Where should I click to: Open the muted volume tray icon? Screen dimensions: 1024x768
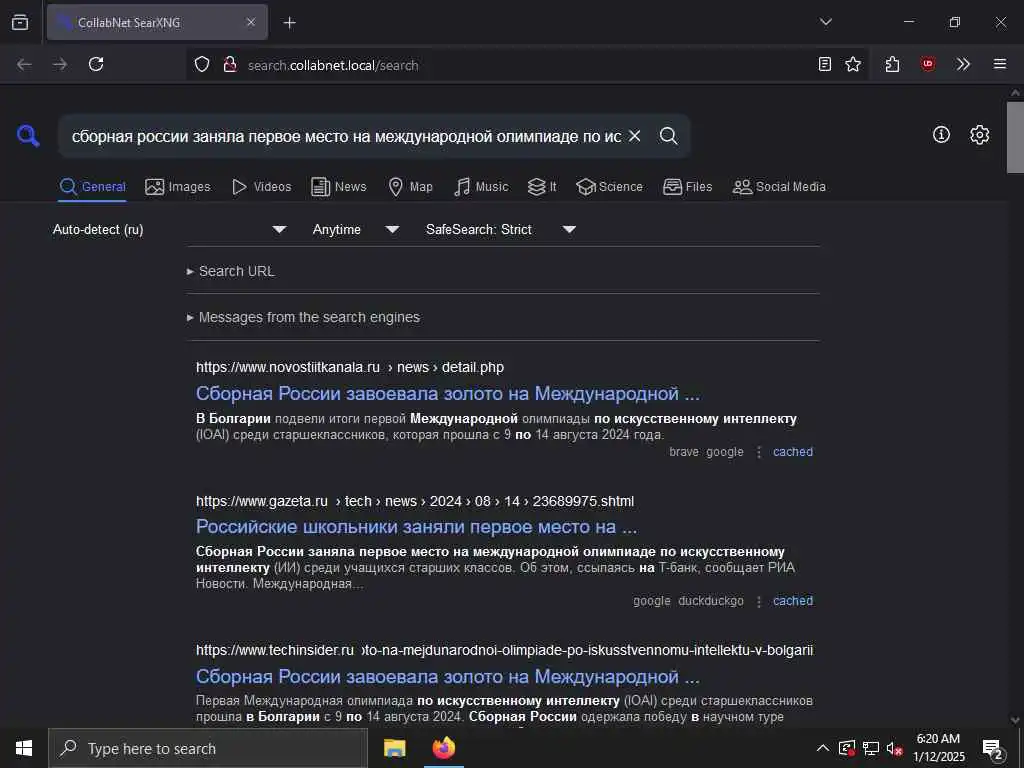pos(894,749)
